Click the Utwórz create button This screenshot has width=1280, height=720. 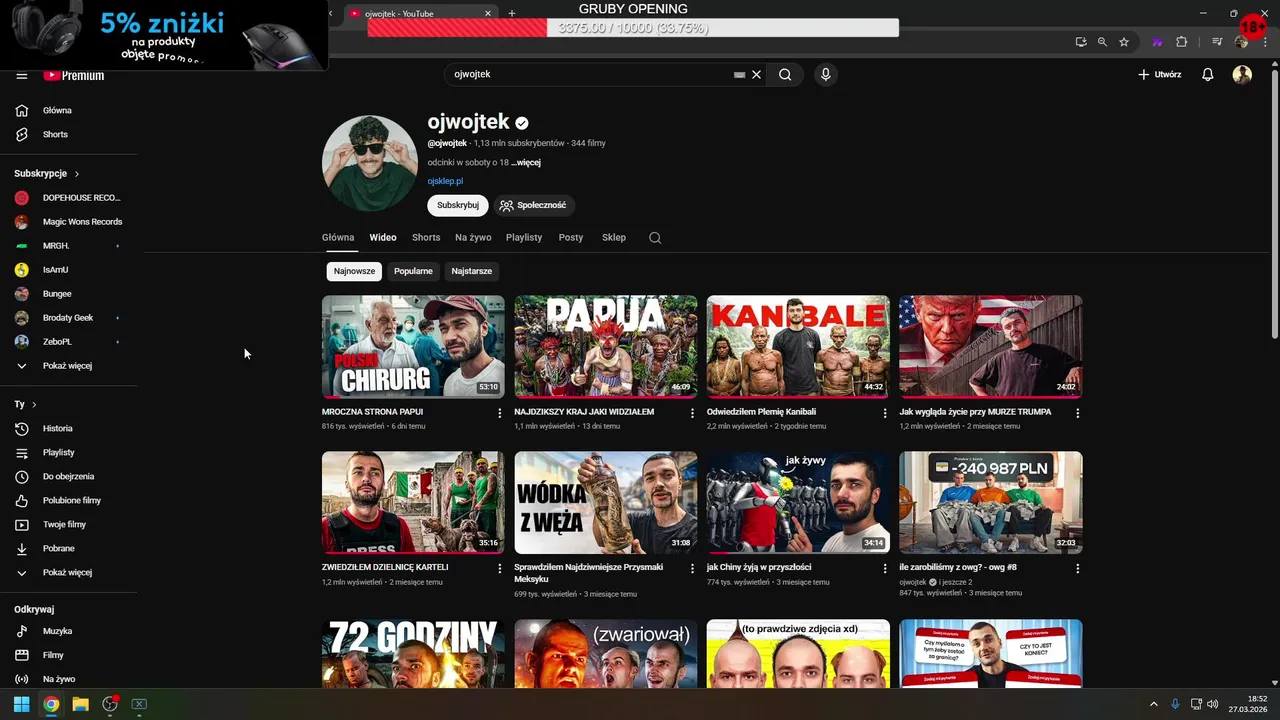pos(1160,74)
